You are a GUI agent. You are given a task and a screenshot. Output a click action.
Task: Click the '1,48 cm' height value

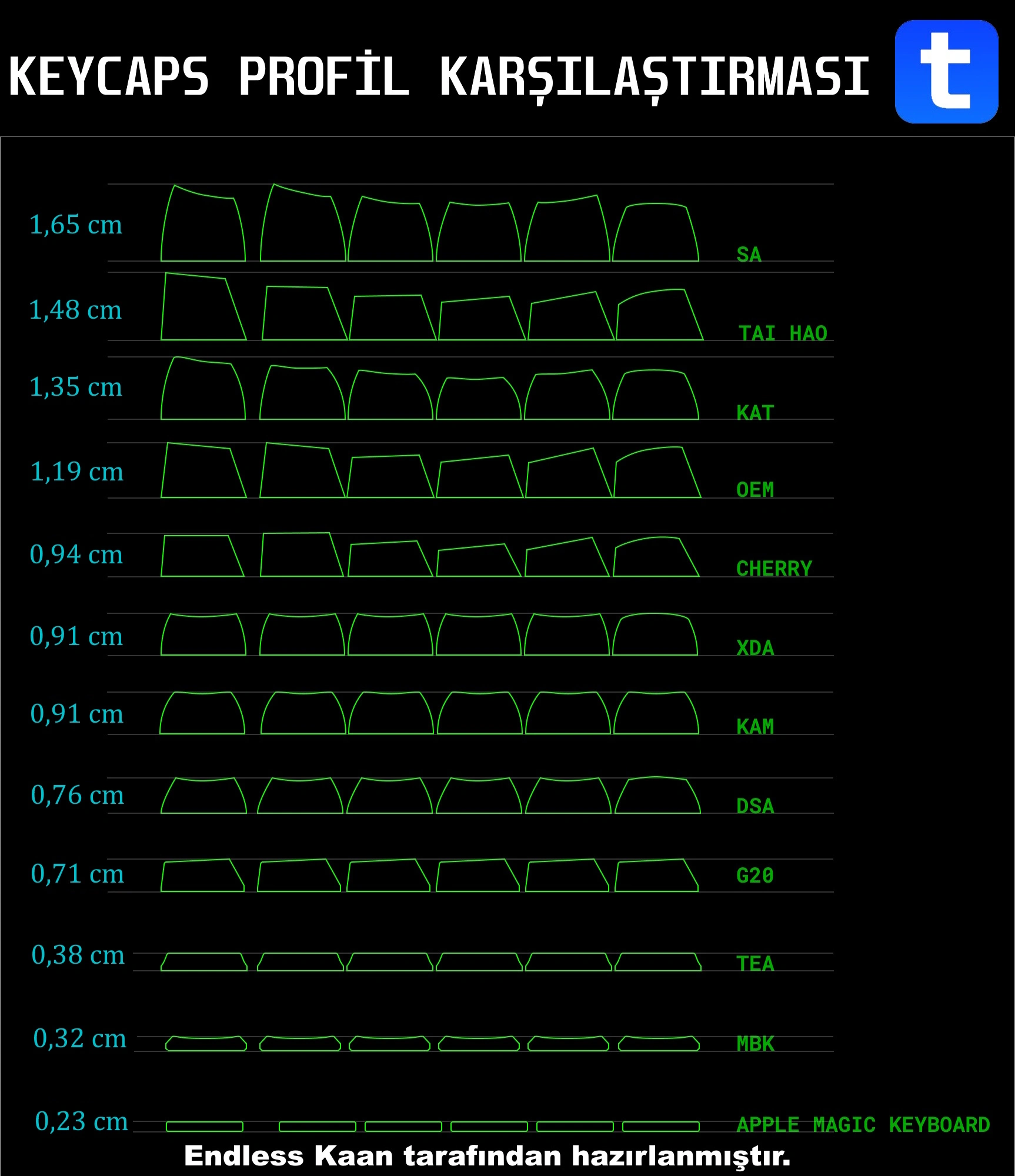tap(75, 310)
